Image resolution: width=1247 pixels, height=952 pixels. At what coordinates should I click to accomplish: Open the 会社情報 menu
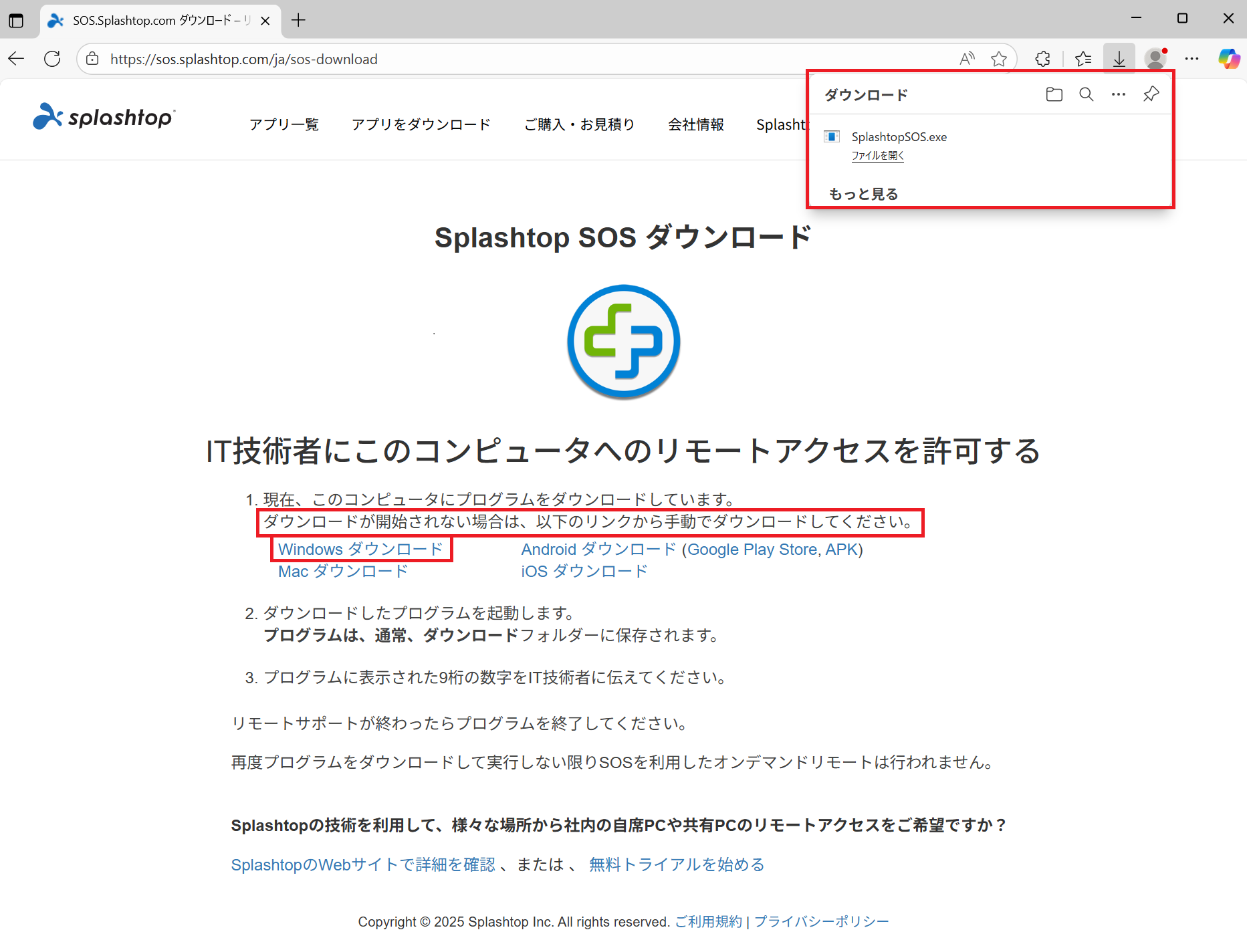tap(696, 124)
